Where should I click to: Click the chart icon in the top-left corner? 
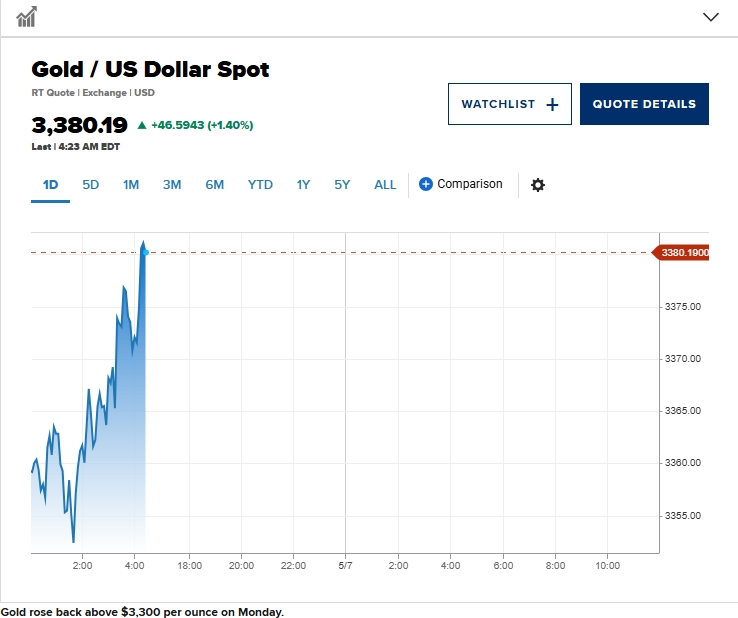click(x=26, y=17)
